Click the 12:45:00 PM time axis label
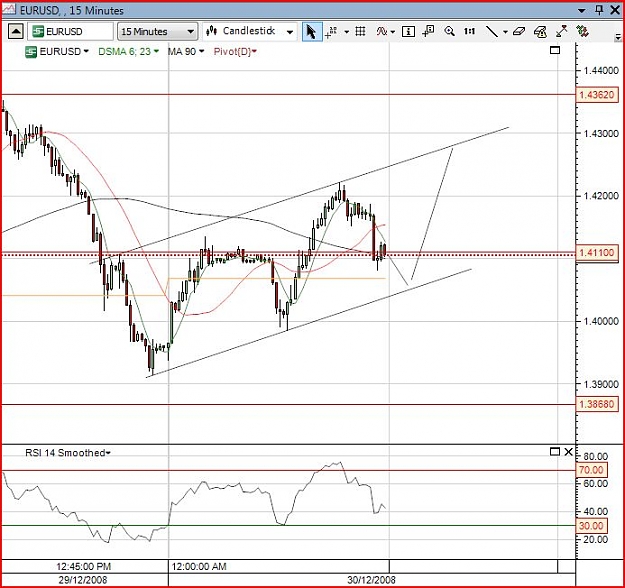The height and width of the screenshot is (588, 625). click(x=83, y=566)
